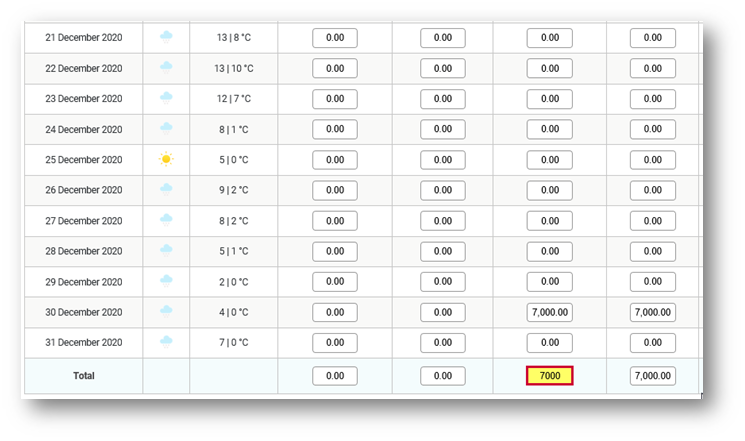Select the 24 December 2020 date cell
The image size is (745, 441).
tap(84, 129)
